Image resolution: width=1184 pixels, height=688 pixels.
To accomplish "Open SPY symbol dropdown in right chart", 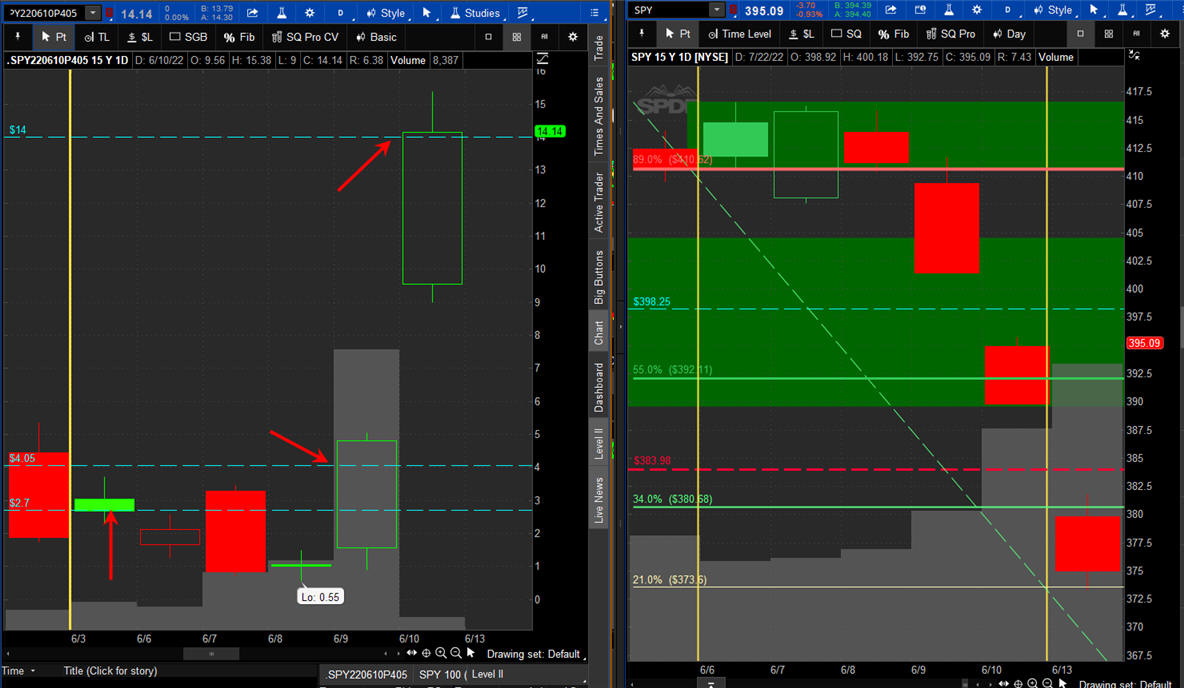I will 717,10.
